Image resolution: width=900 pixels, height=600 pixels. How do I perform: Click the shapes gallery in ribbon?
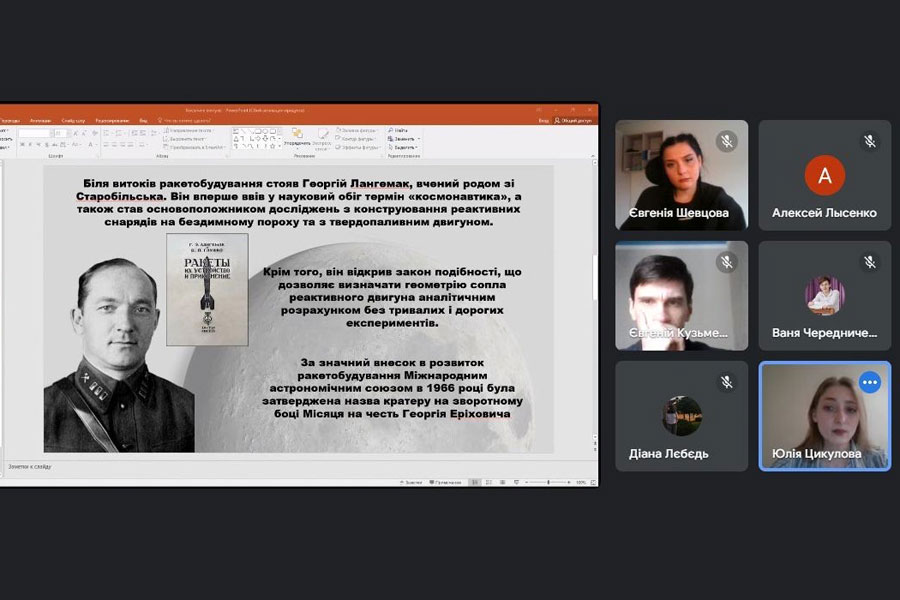[x=257, y=139]
